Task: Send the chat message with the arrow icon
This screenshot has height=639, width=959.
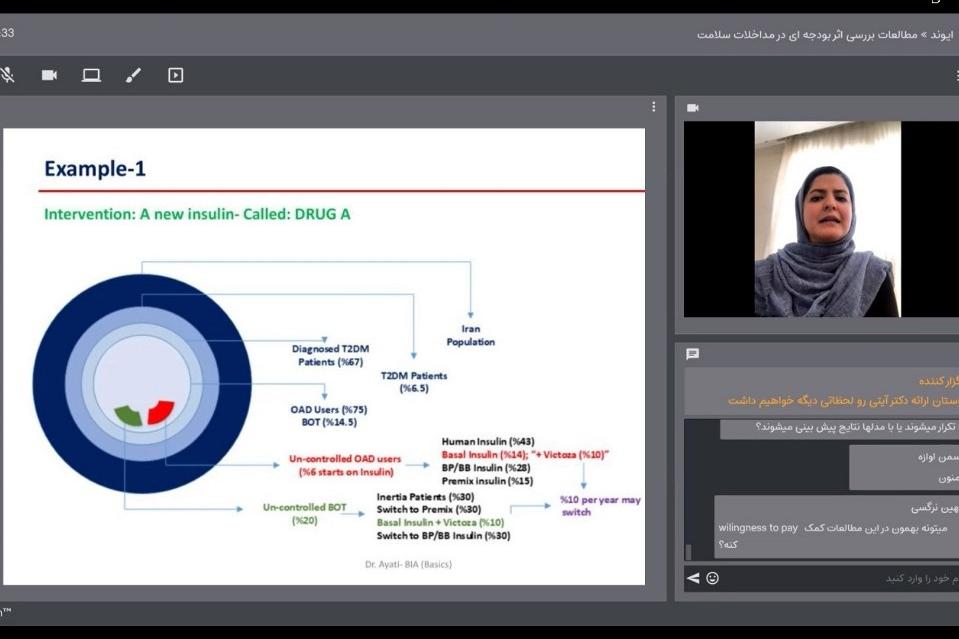Action: pos(693,578)
